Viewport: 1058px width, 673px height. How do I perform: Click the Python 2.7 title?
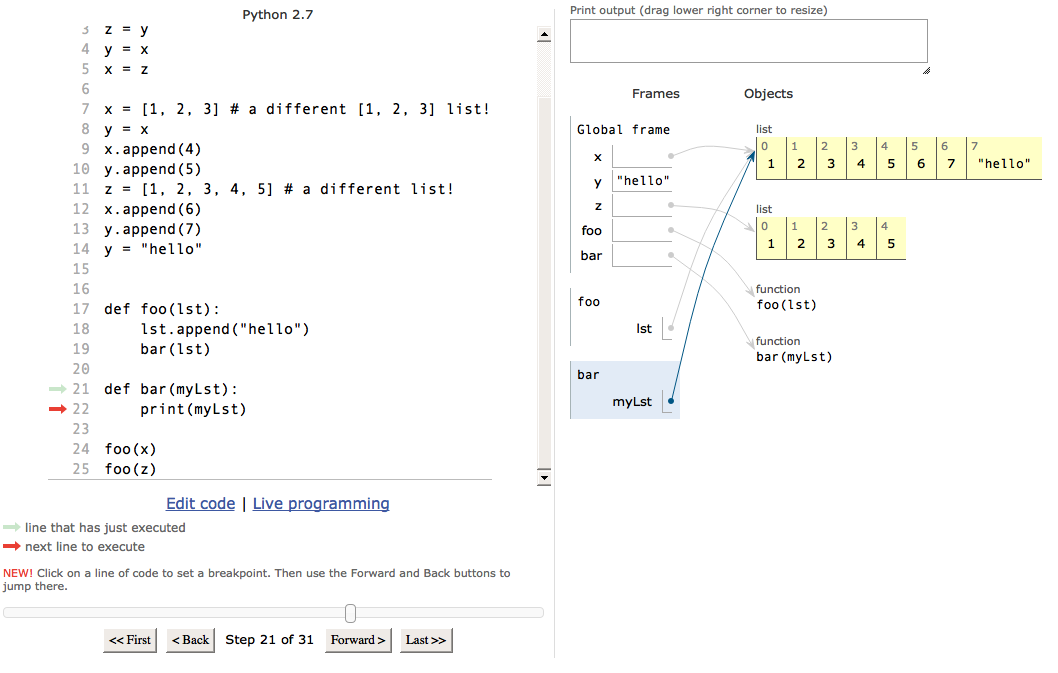[278, 14]
